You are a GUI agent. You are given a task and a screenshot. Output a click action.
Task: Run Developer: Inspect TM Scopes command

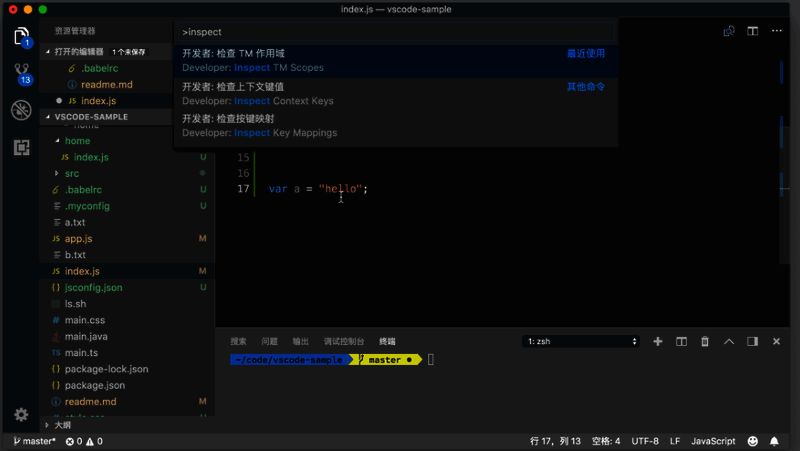(x=395, y=60)
